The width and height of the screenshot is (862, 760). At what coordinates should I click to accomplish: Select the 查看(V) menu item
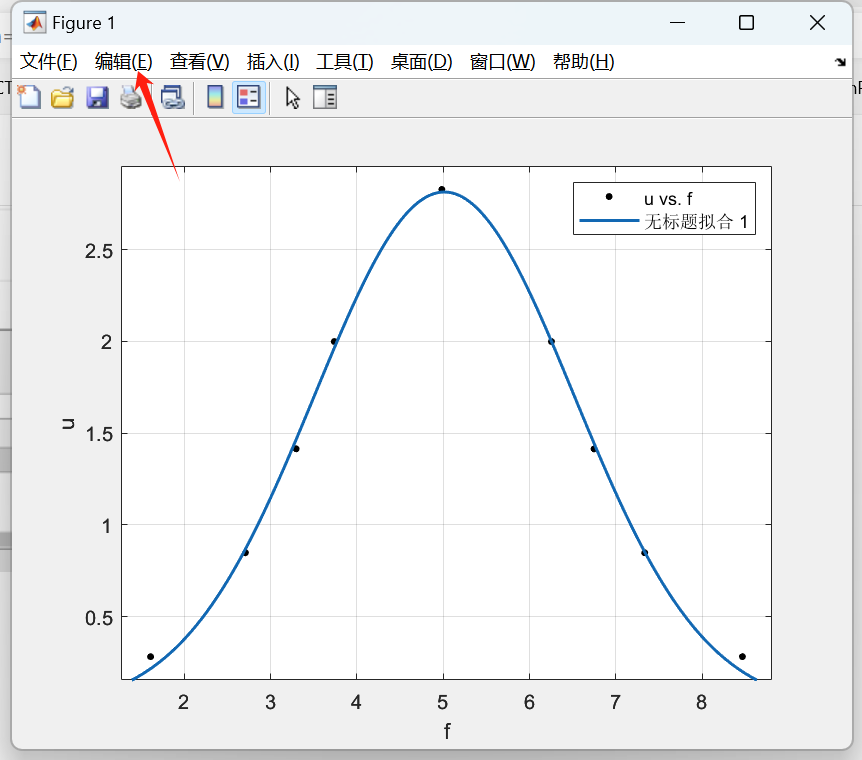[200, 62]
